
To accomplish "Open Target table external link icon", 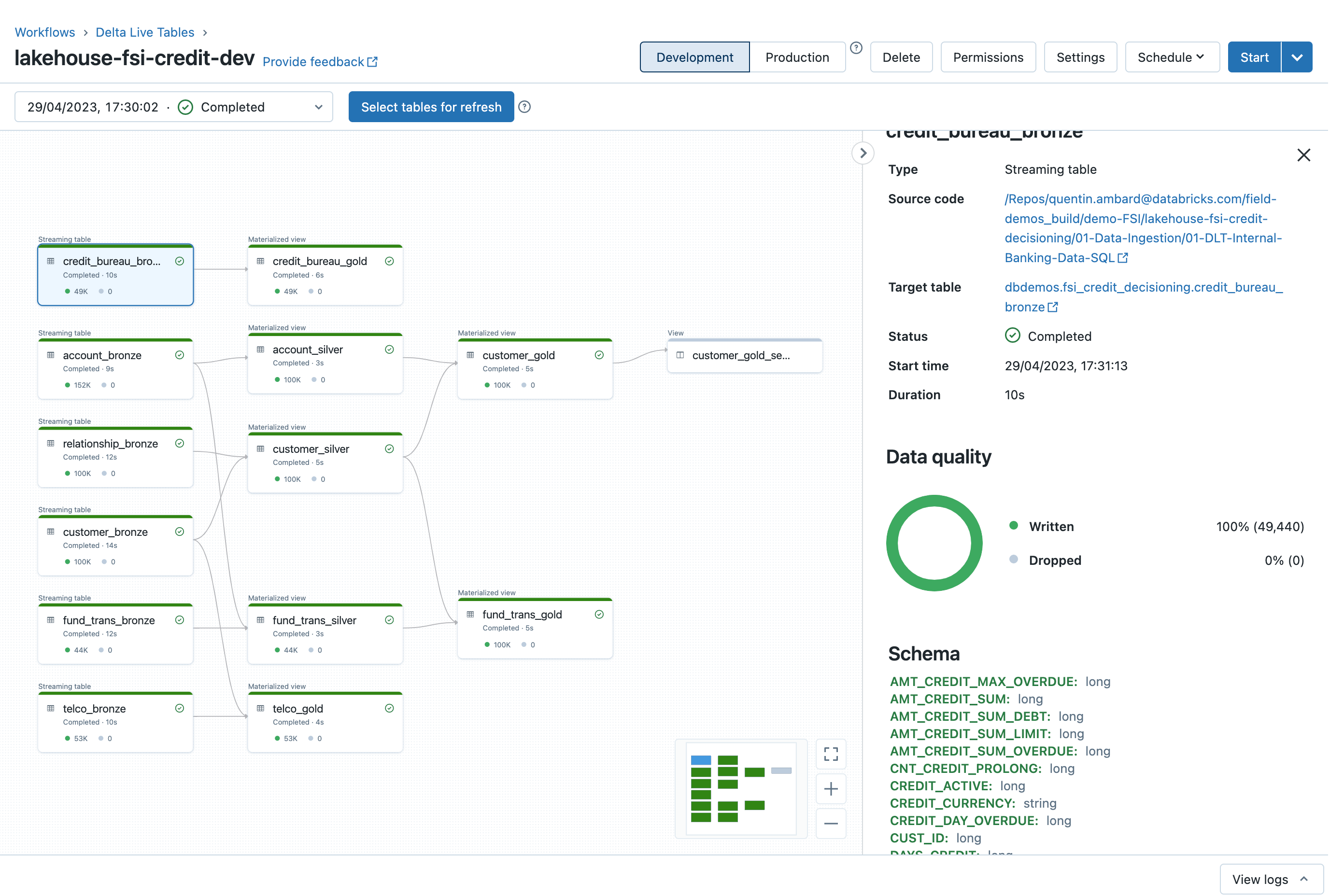I will point(1053,308).
